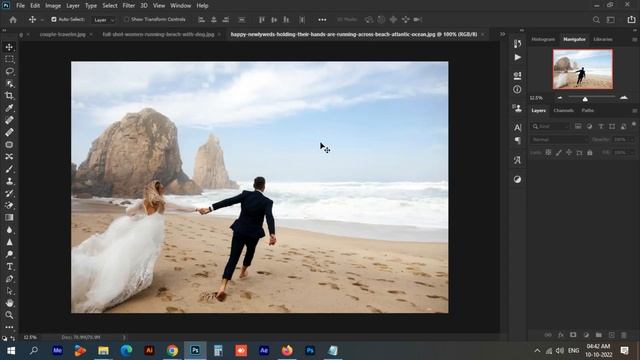640x360 pixels.
Task: Click add layer mask button
Action: tap(573, 335)
